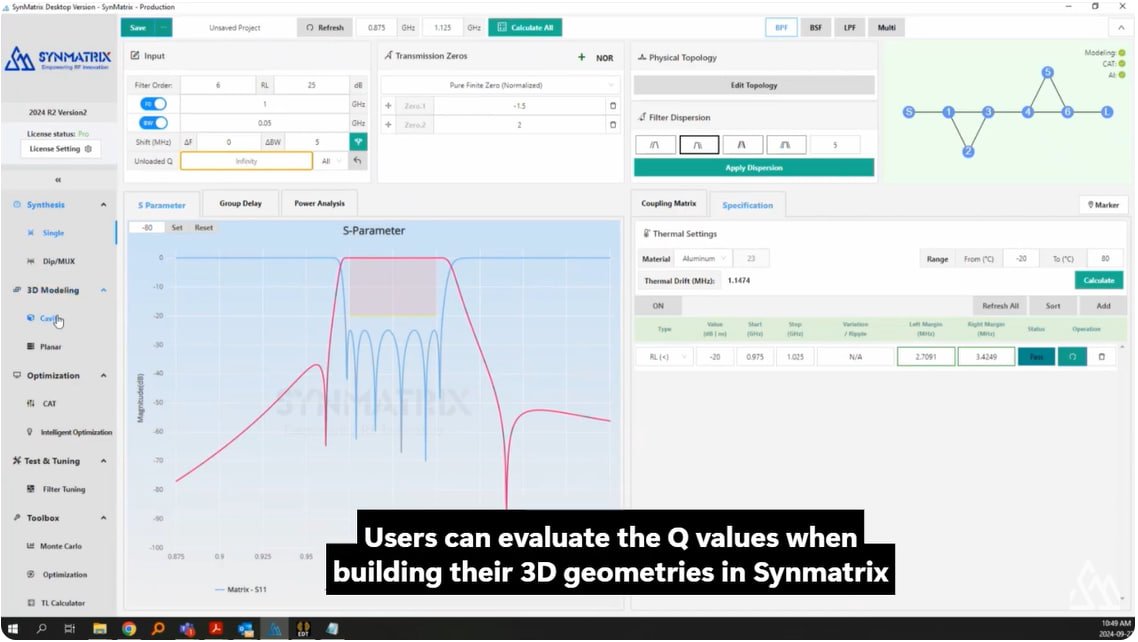This screenshot has width=1138, height=642.
Task: Toggle the NOR normalization button
Action: pos(605,58)
